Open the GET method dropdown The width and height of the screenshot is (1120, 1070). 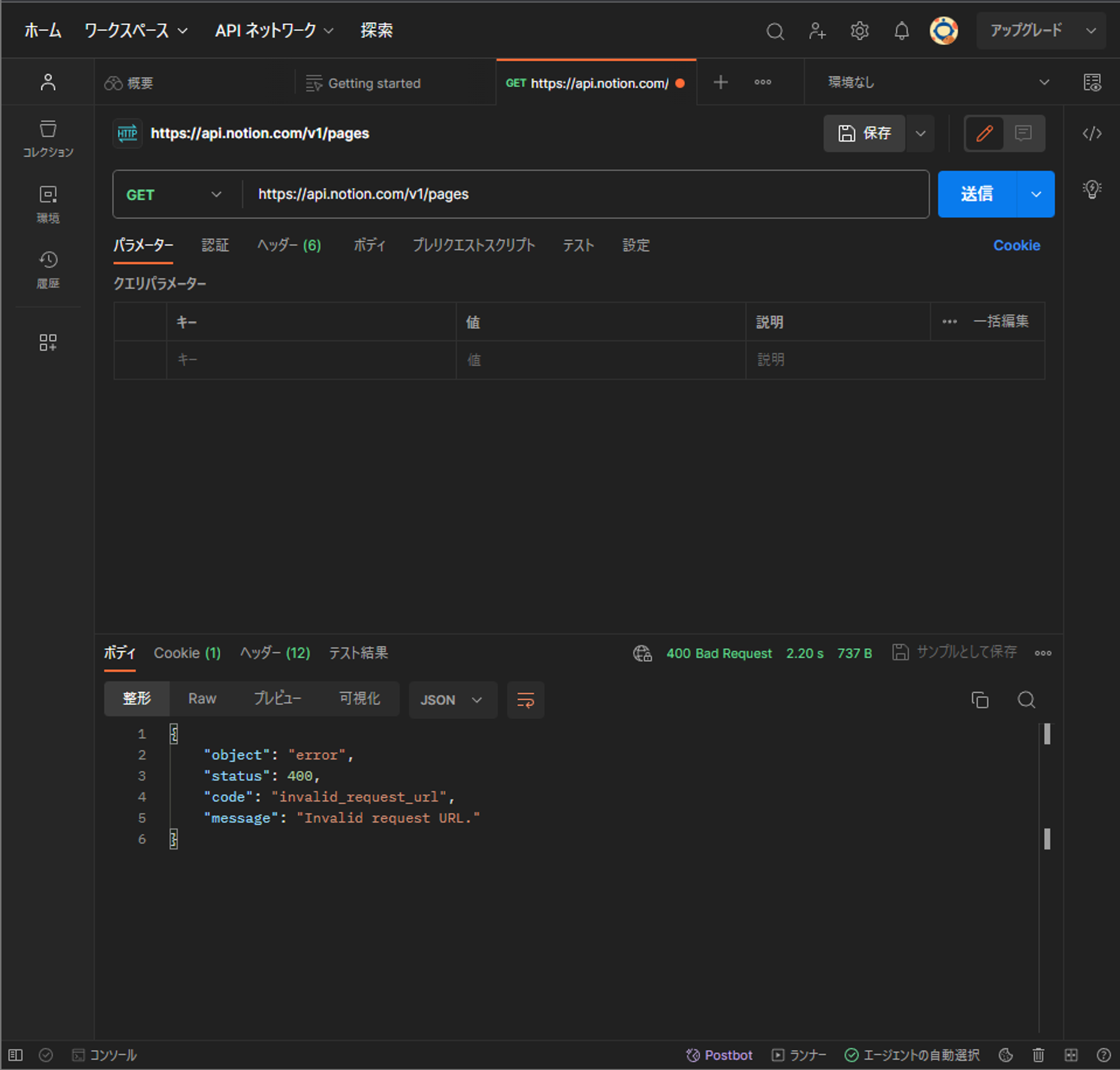pyautogui.click(x=173, y=194)
